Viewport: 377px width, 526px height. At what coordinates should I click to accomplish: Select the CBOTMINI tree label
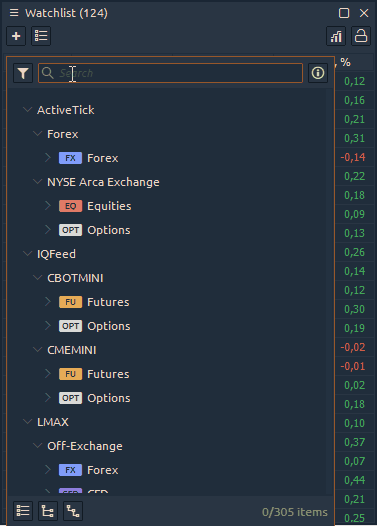pos(75,278)
